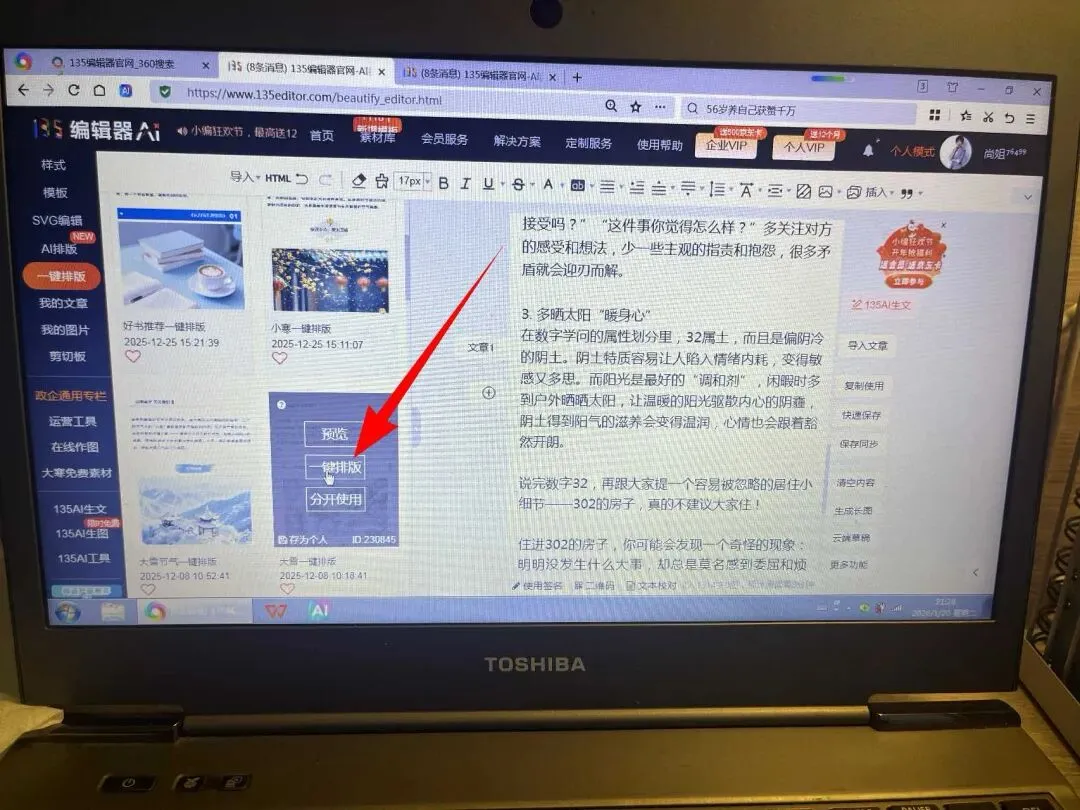Click 生成长图 in right panel

853,511
